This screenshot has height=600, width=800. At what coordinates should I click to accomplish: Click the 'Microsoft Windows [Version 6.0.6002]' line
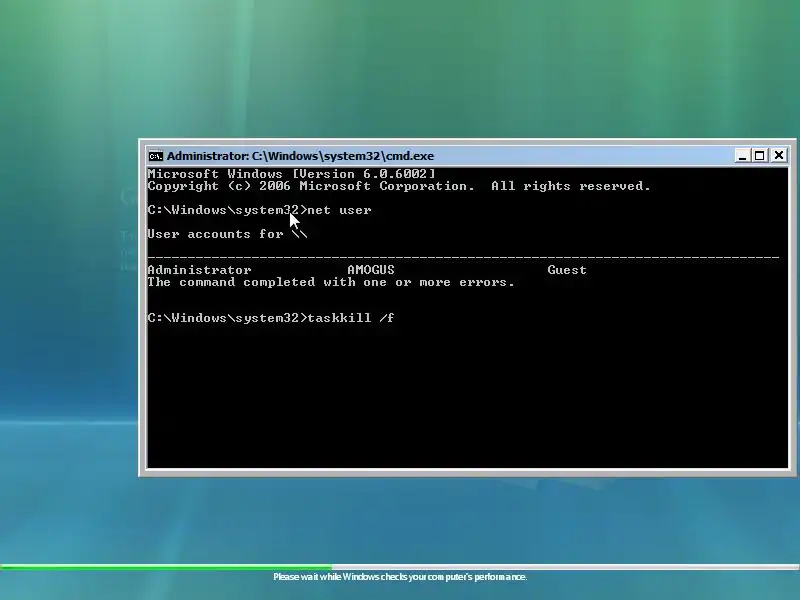pyautogui.click(x=291, y=174)
